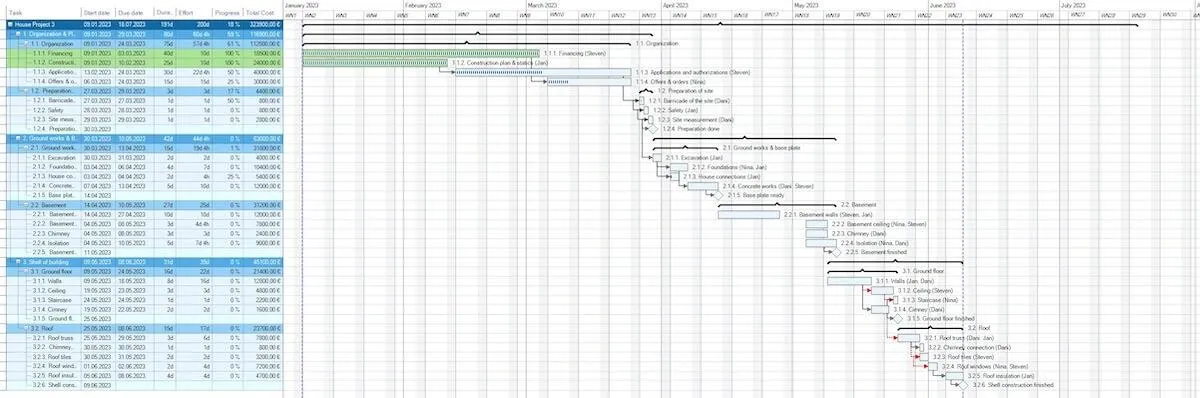The width and height of the screenshot is (1200, 398).
Task: Click the July 2023 month header
Action: click(1073, 5)
